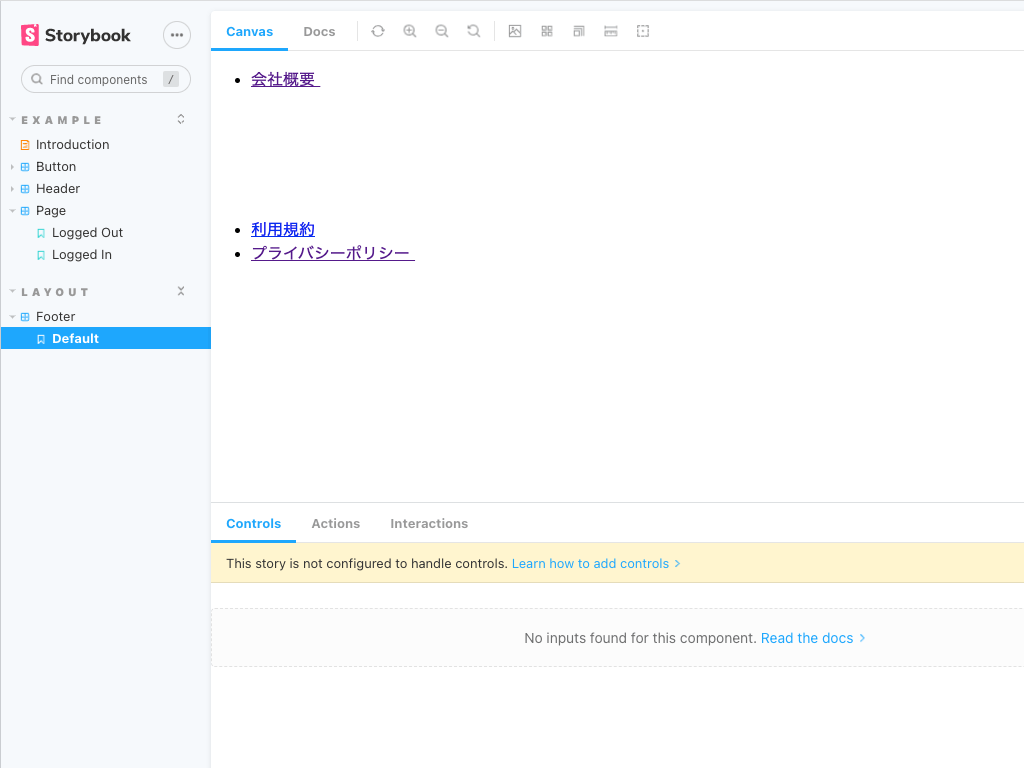
Task: Switch to the Docs tab
Action: (319, 31)
